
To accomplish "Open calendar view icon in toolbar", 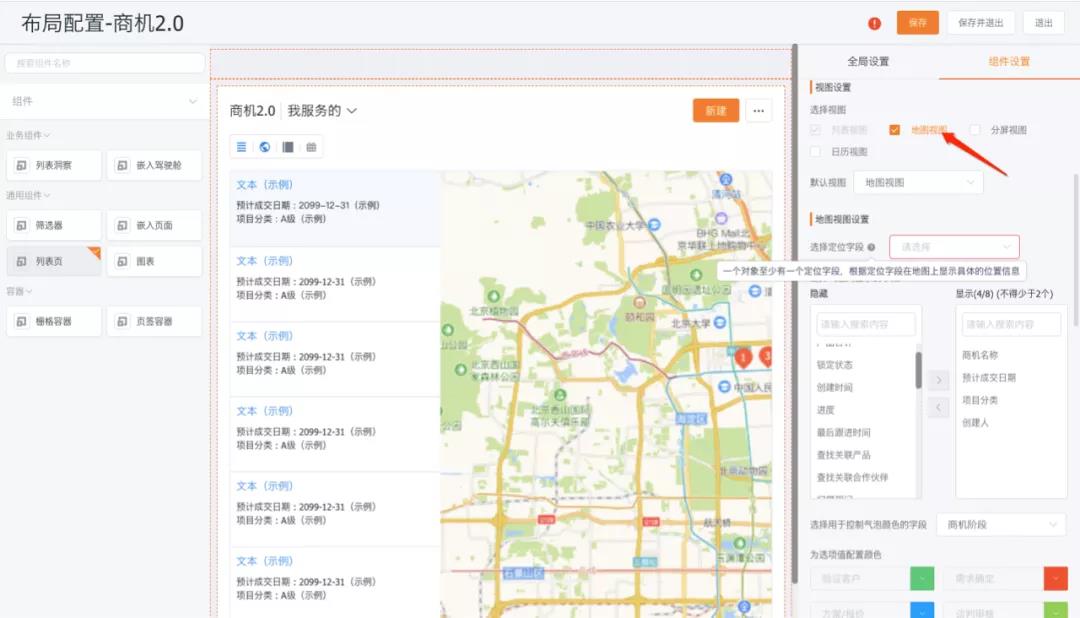I will [x=311, y=147].
